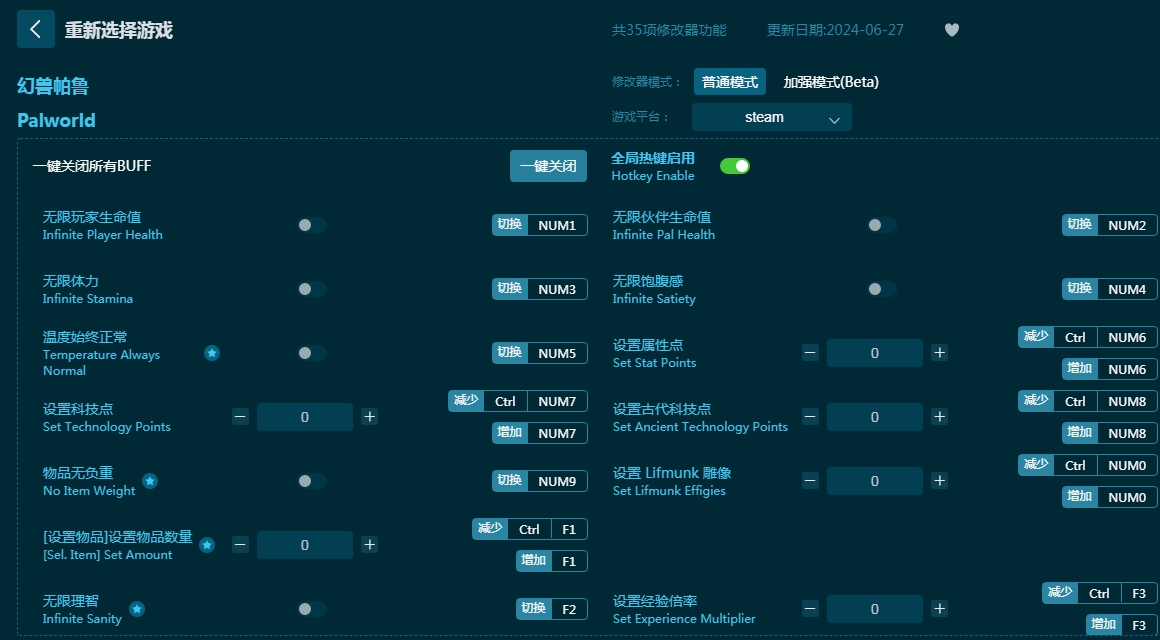Click the F1 increase hotkey for Set Amount
This screenshot has width=1160, height=640.
(552, 561)
